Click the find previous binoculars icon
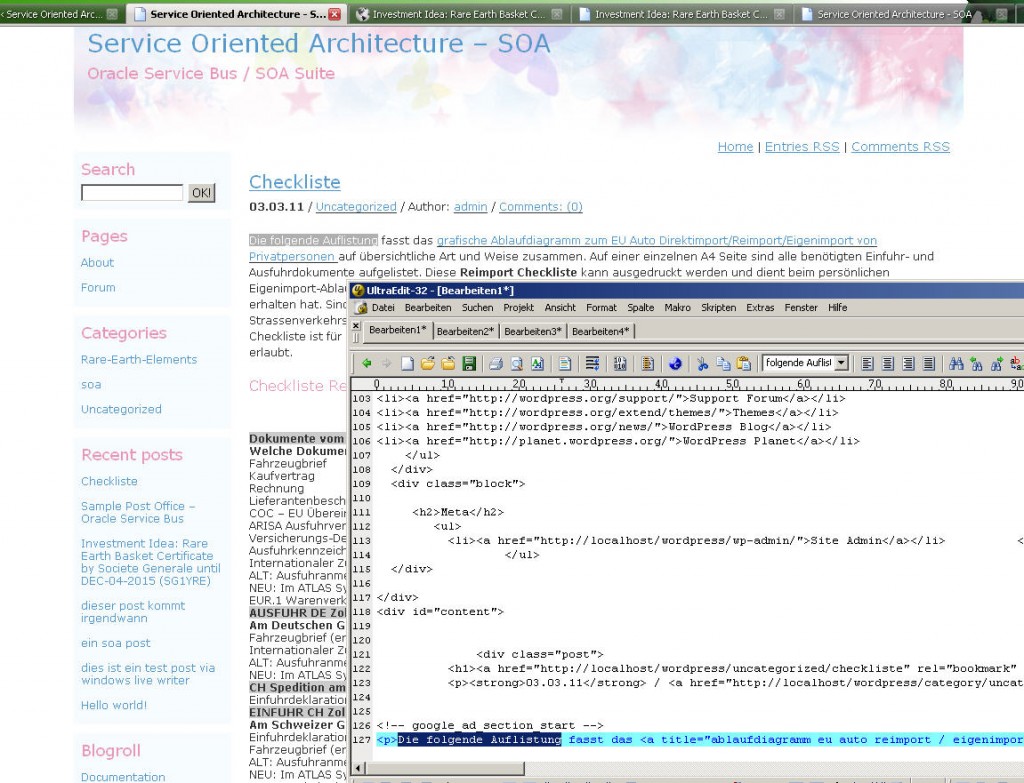The height and width of the screenshot is (783, 1024). tap(976, 363)
